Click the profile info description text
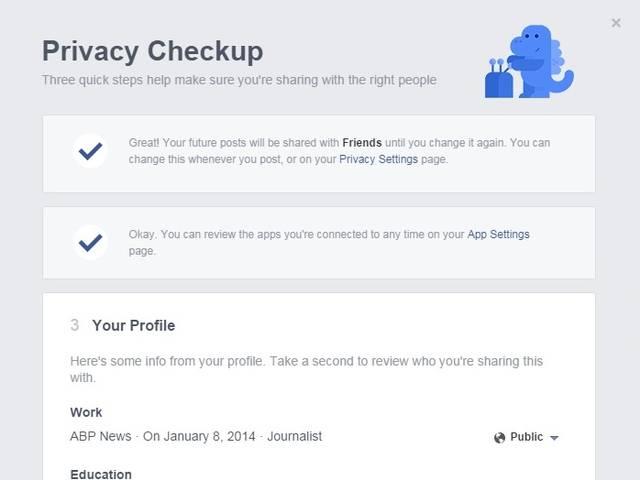640x480 pixels. pos(307,369)
